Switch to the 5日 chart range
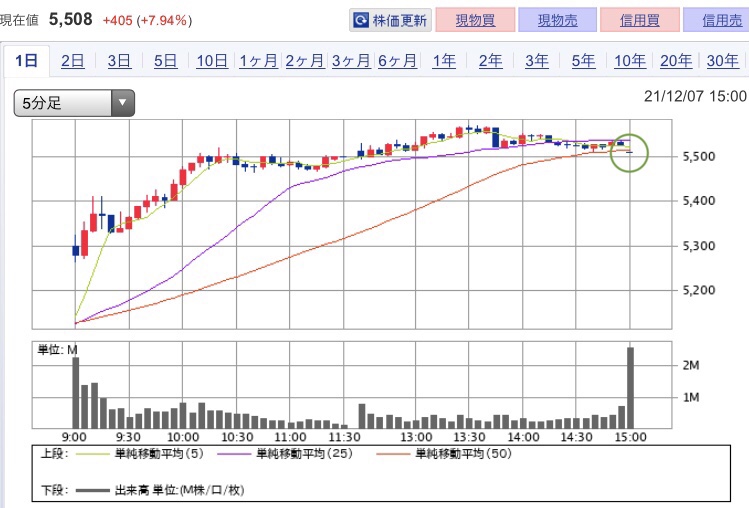The image size is (749, 508). [165, 61]
